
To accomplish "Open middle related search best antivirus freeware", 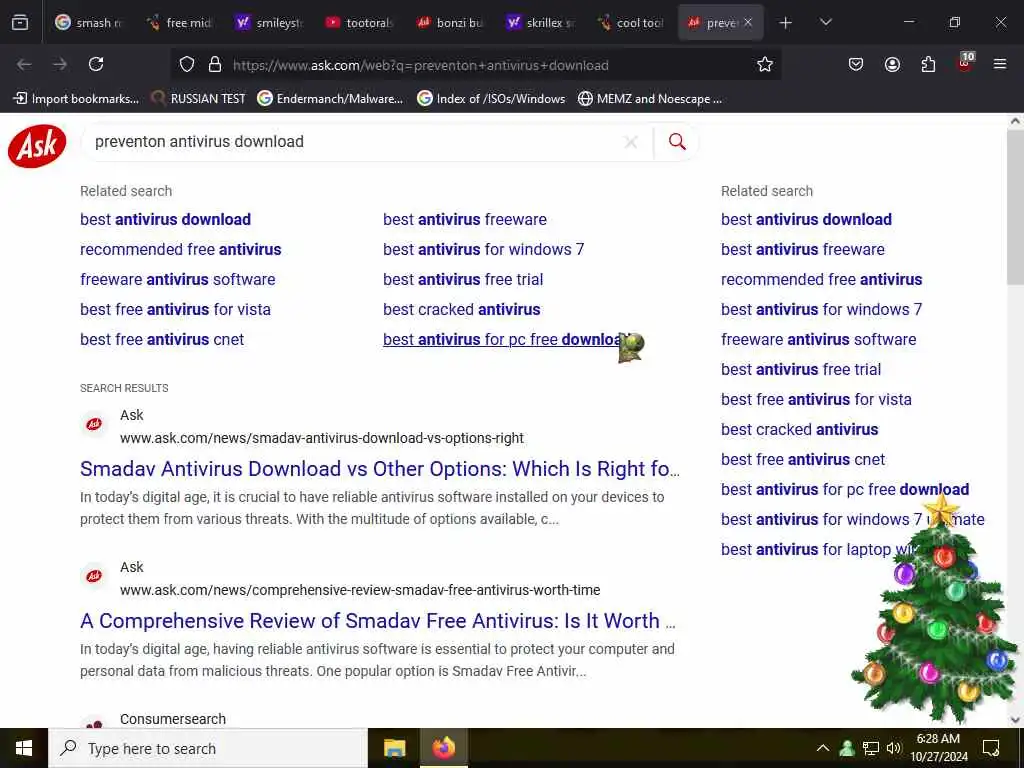I will click(x=464, y=219).
